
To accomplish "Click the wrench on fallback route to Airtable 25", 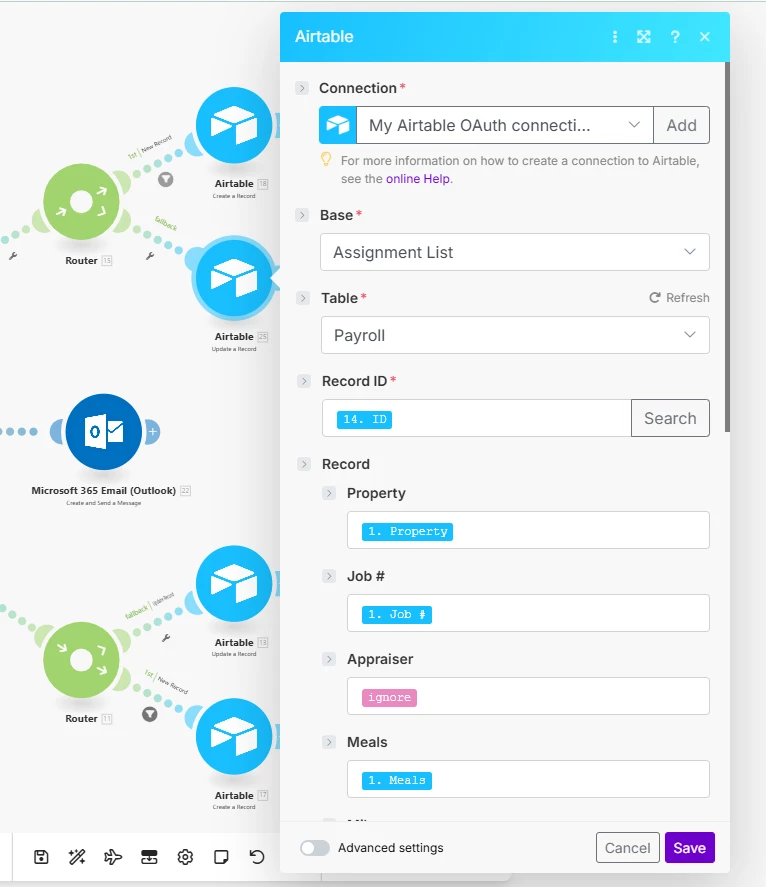I will point(150,256).
